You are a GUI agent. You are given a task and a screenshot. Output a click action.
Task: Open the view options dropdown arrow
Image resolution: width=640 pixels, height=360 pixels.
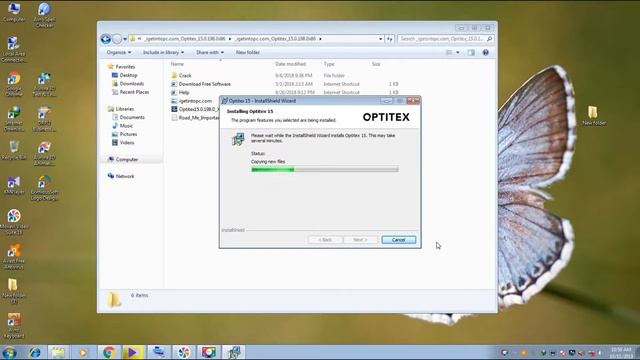[458, 53]
